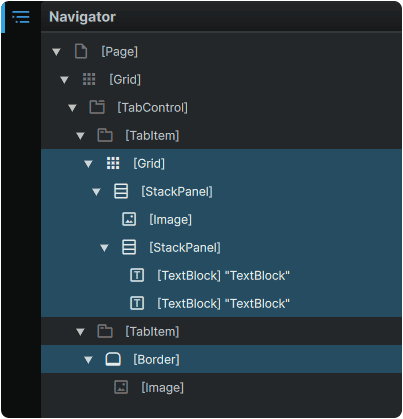Select the highlighted [Grid] label

tap(149, 164)
